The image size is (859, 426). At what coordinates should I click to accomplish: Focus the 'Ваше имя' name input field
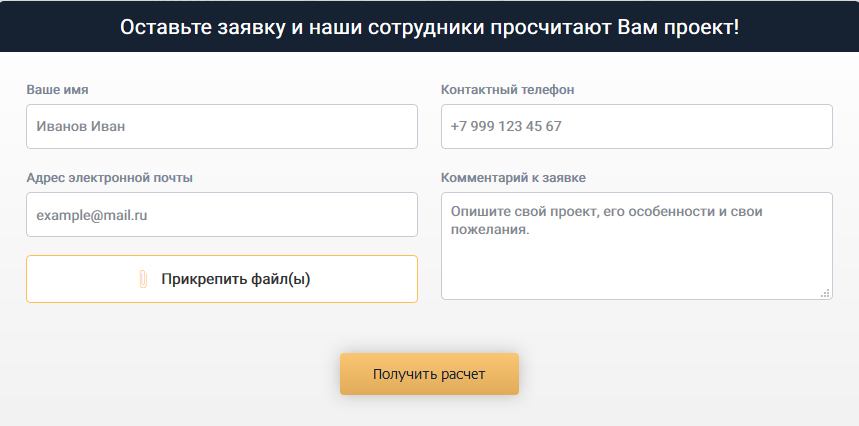[x=222, y=126]
